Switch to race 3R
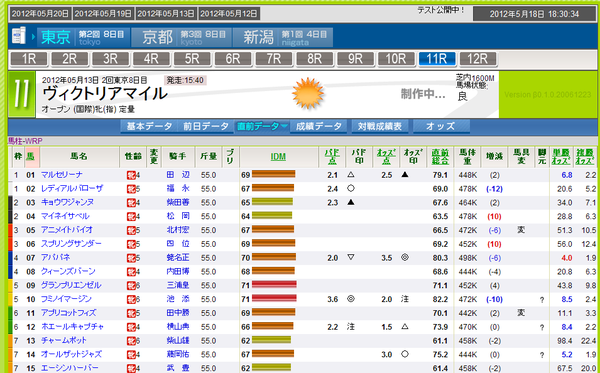This screenshot has width=600, height=373. tap(111, 59)
